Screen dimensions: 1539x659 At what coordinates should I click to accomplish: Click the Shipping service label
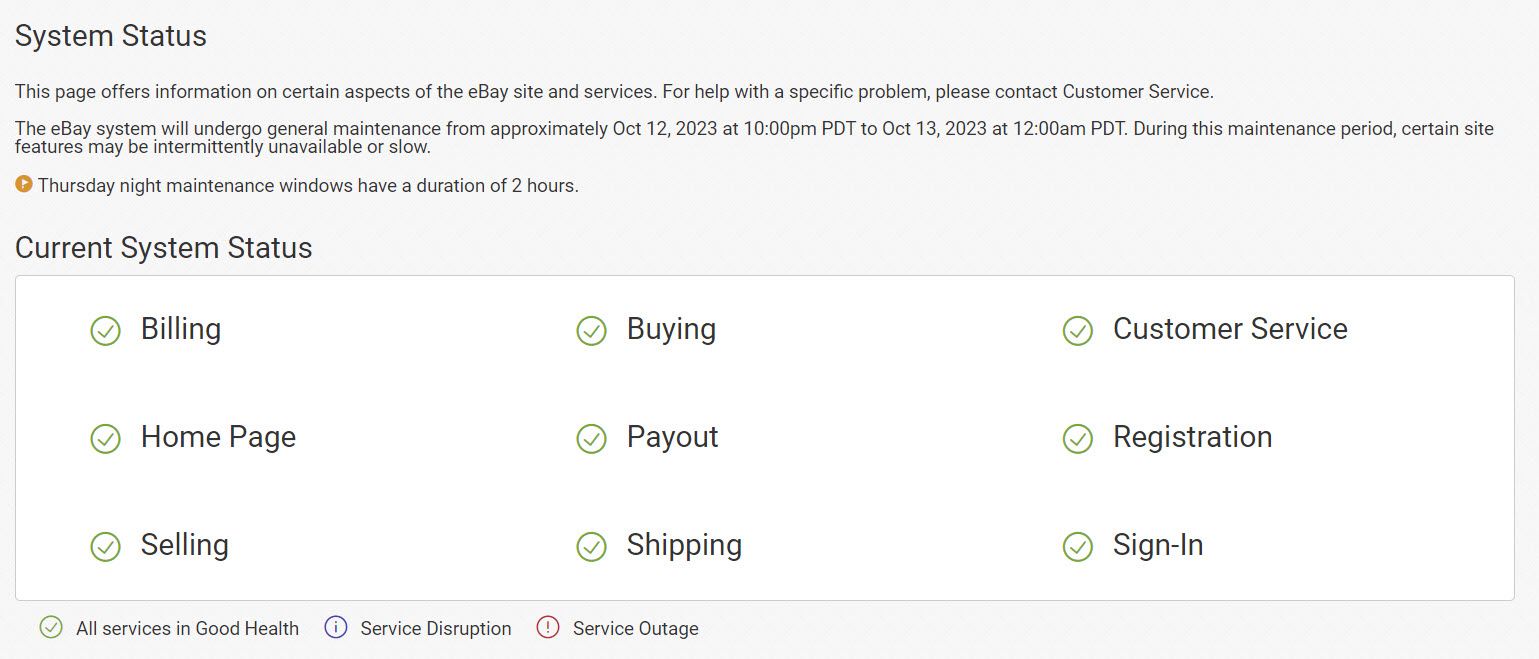[x=684, y=545]
